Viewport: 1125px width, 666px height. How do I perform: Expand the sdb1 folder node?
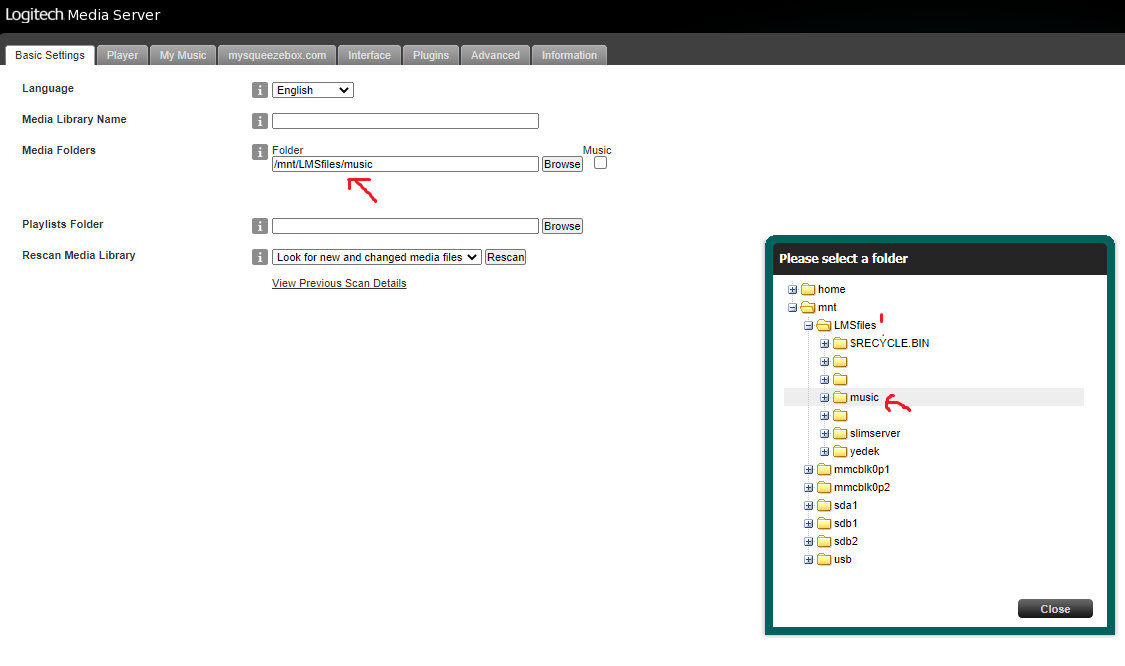[x=809, y=523]
